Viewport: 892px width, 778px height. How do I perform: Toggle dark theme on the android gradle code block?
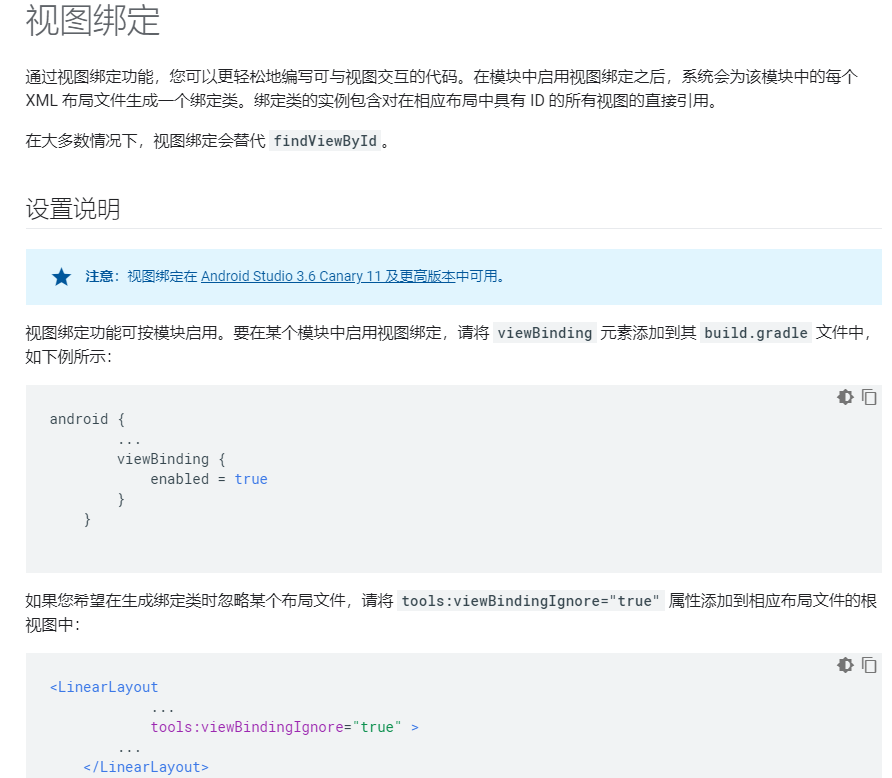(845, 397)
